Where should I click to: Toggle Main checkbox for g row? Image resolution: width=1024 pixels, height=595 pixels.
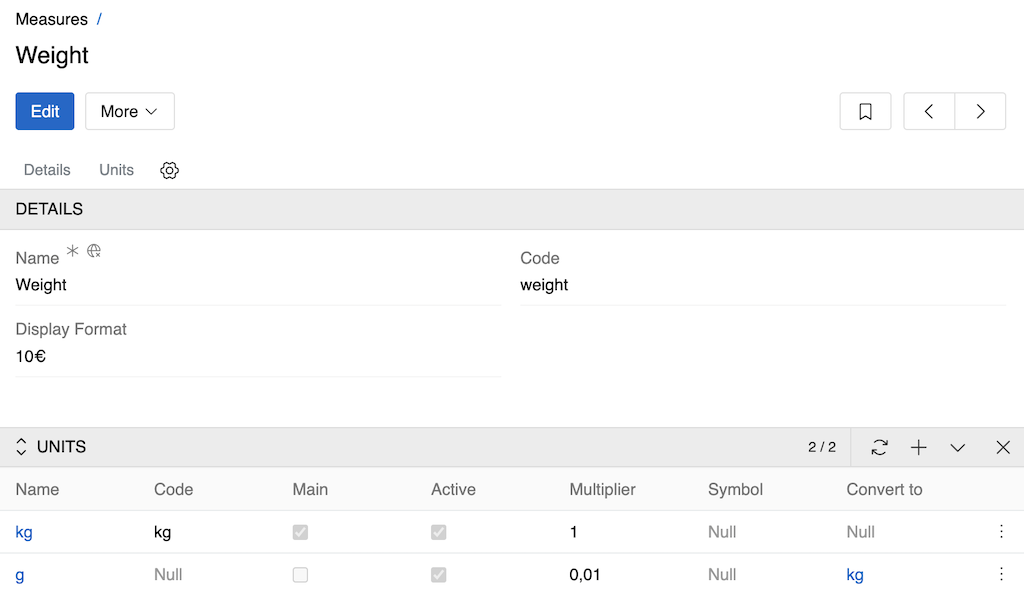point(300,575)
